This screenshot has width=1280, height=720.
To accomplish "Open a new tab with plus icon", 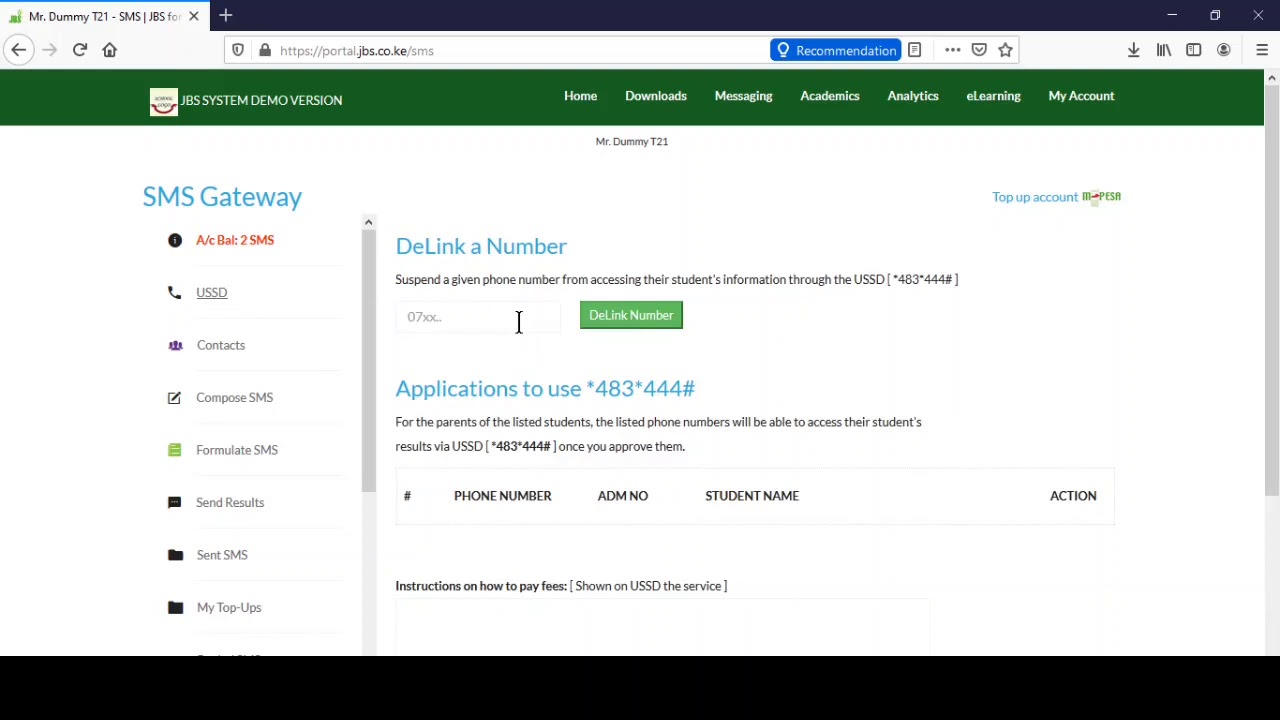I will (226, 16).
